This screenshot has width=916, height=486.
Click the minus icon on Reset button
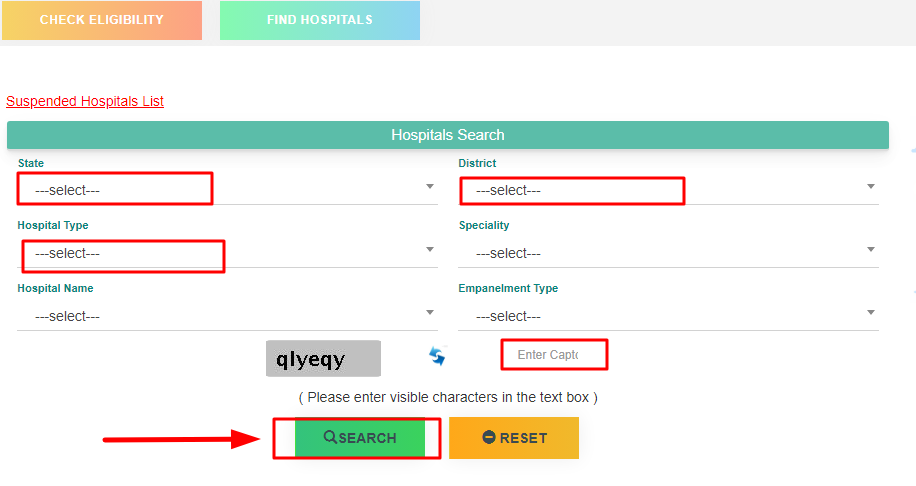pyautogui.click(x=489, y=437)
